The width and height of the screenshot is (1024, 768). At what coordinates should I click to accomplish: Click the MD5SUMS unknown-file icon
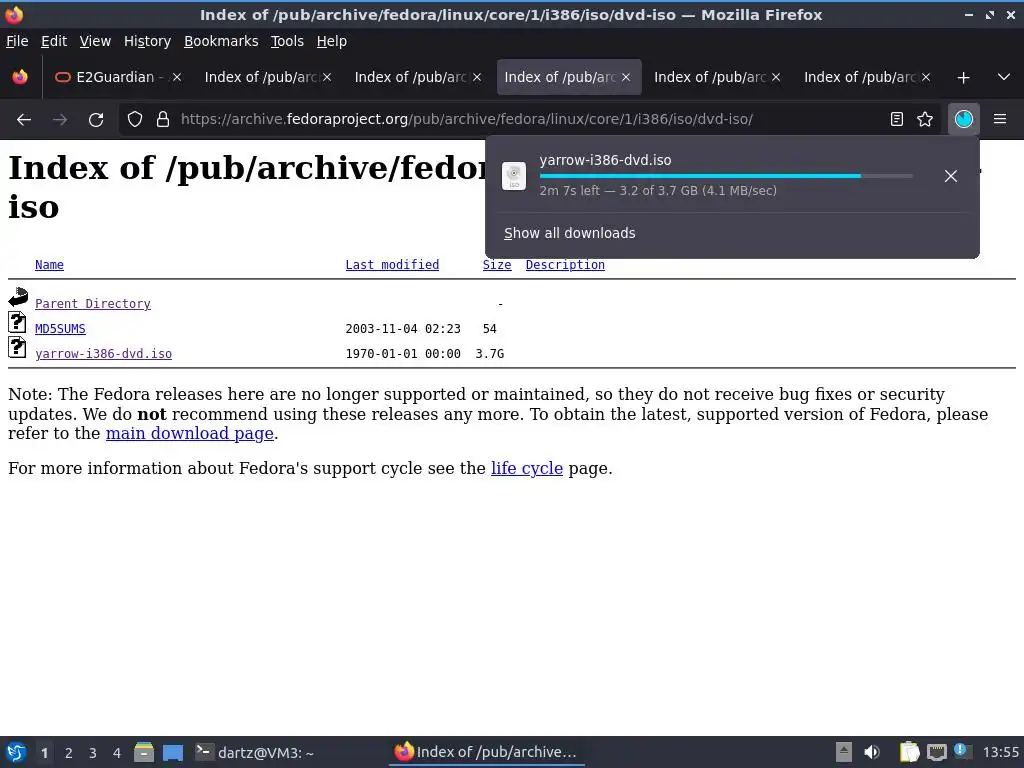(17, 323)
